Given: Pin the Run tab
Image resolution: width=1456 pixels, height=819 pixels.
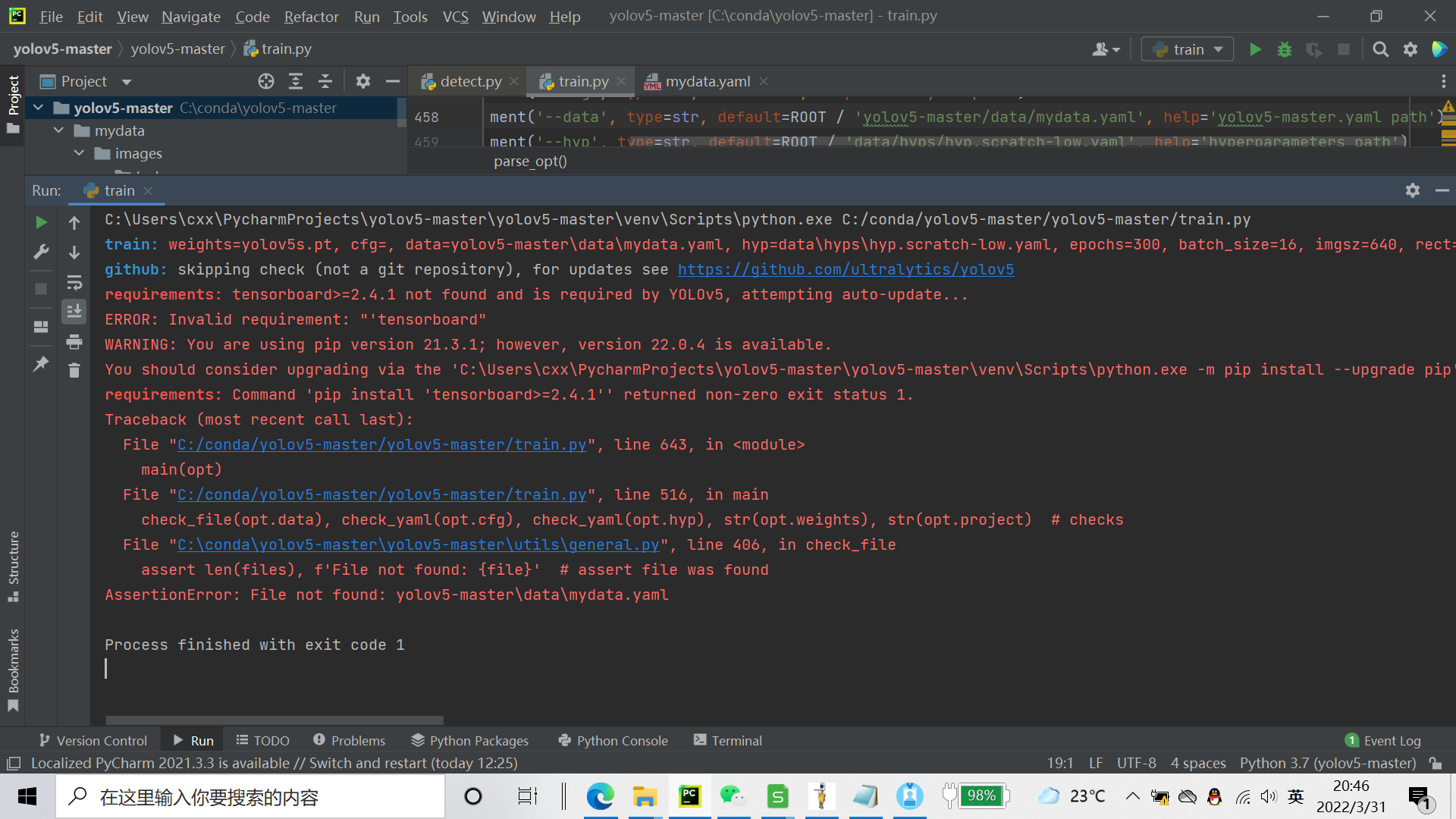Looking at the screenshot, I should pyautogui.click(x=42, y=364).
